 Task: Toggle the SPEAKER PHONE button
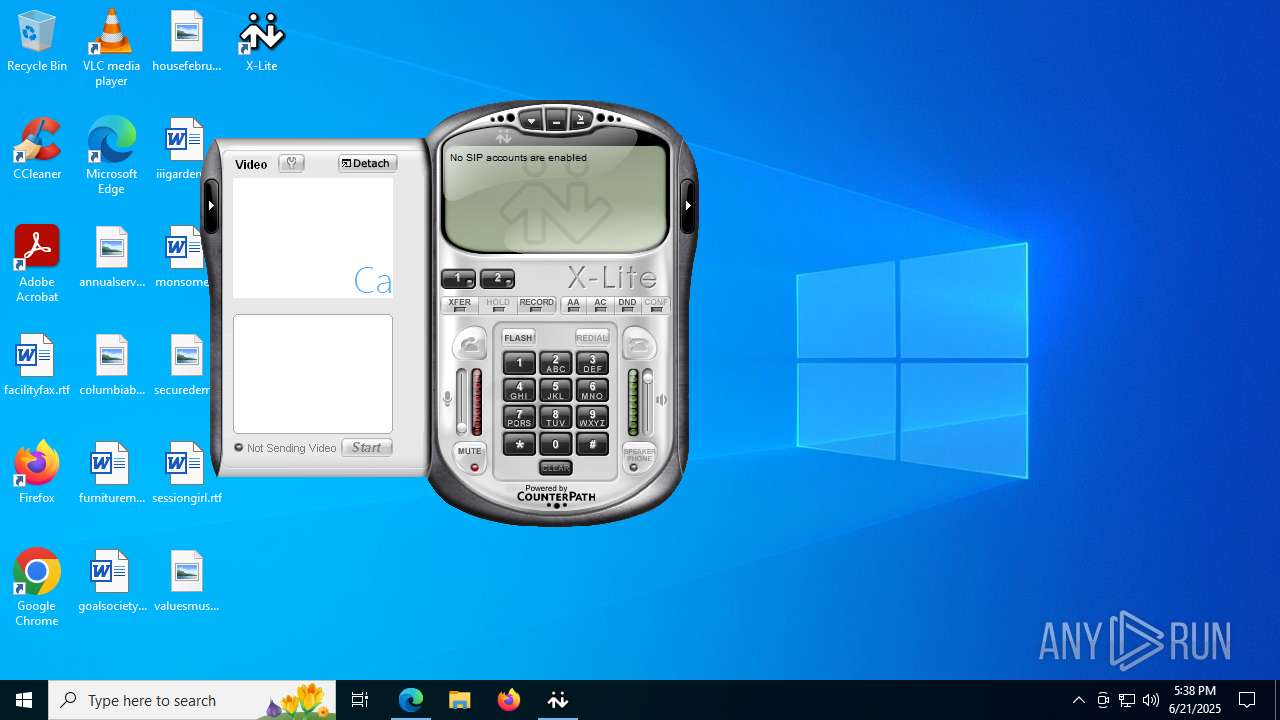639,458
